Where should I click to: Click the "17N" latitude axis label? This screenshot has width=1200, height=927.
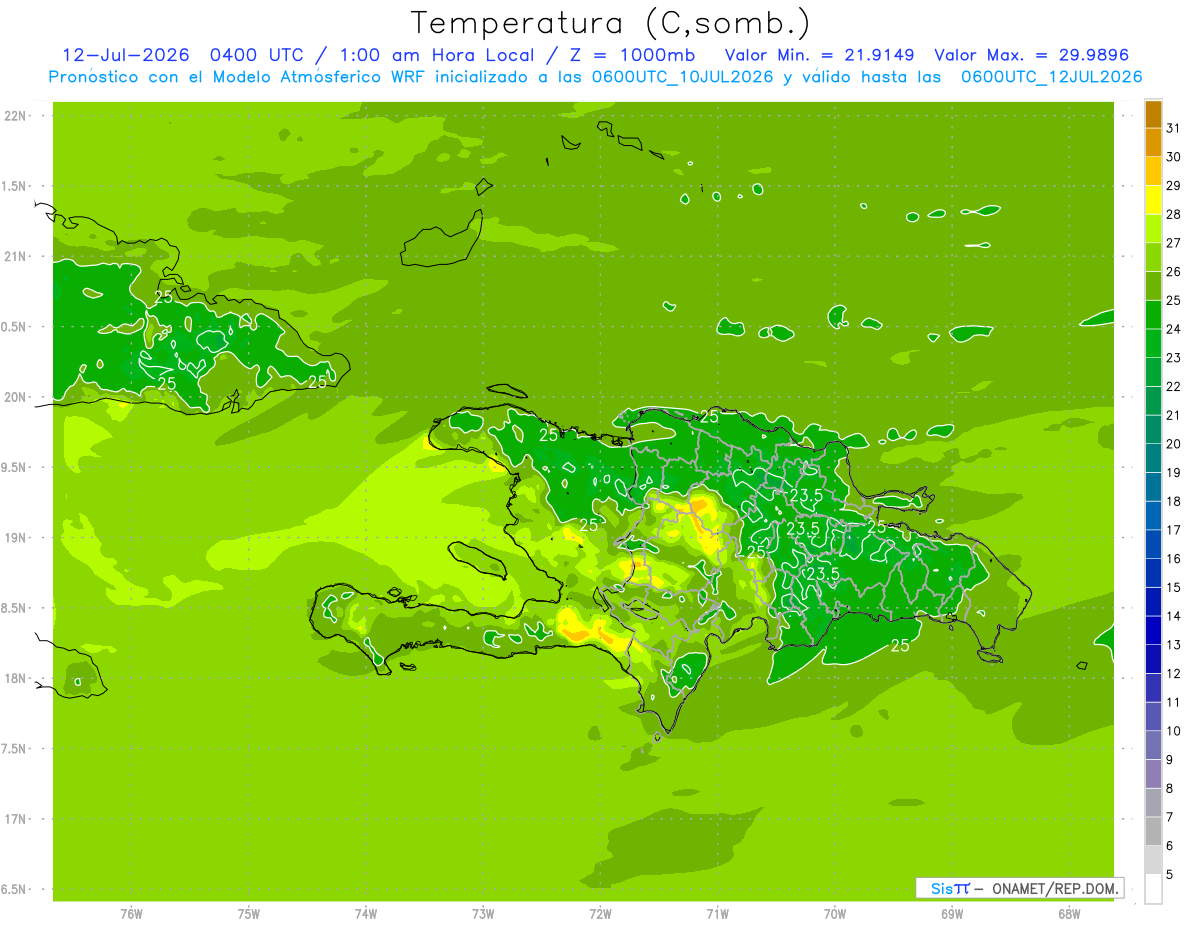[x=16, y=820]
